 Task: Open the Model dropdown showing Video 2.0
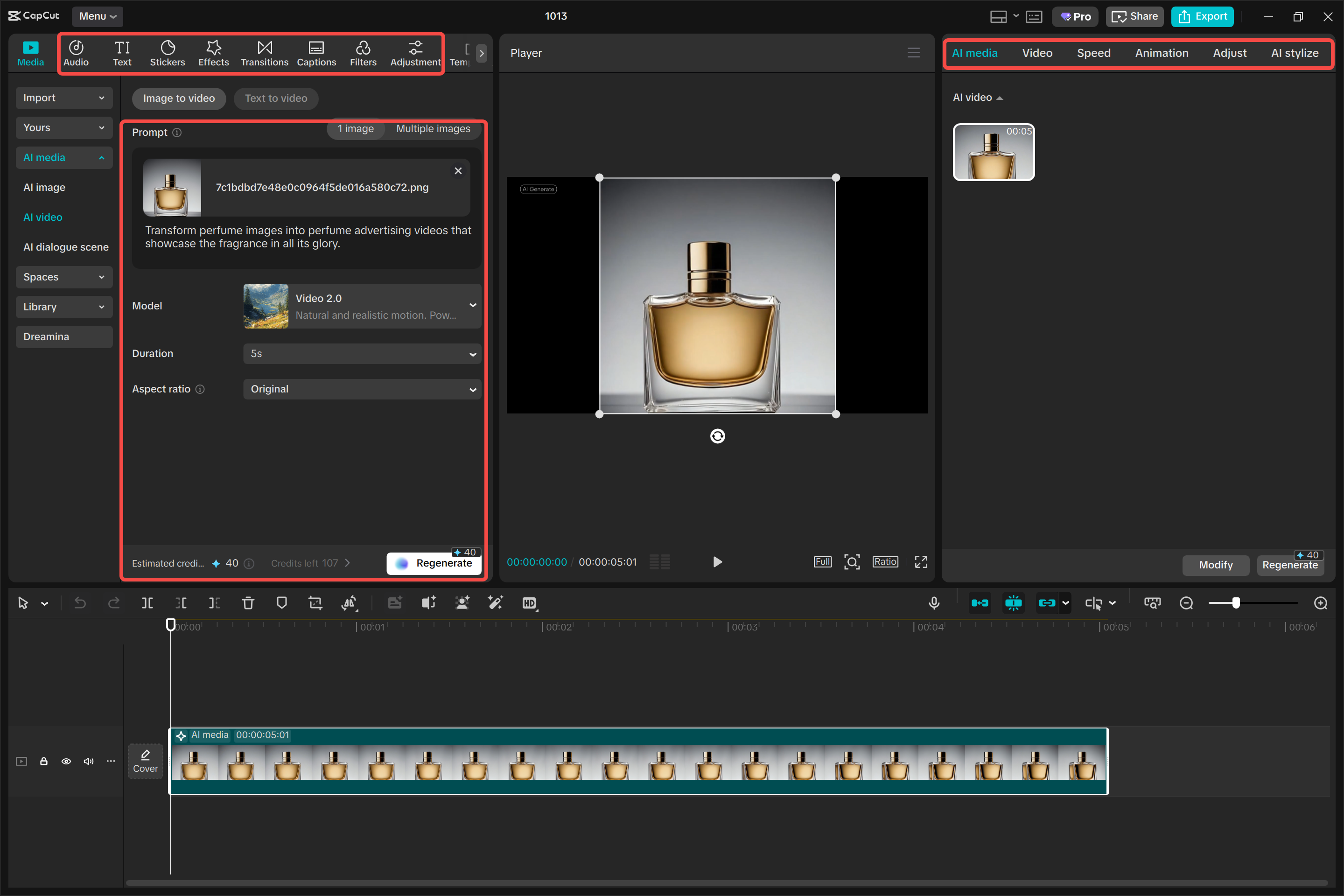point(362,306)
